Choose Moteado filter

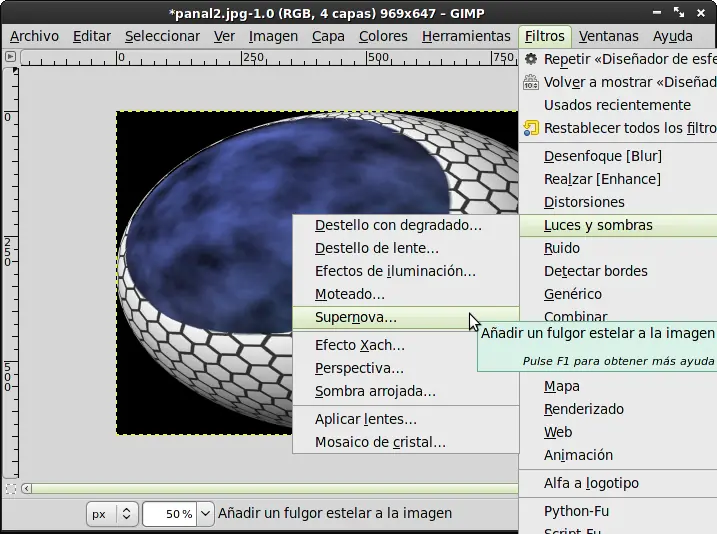point(406,294)
